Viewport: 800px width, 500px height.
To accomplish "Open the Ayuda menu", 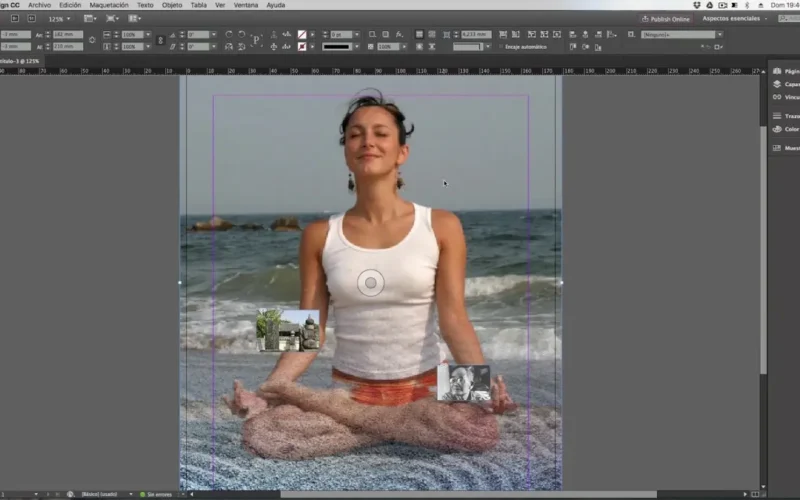I will [276, 5].
